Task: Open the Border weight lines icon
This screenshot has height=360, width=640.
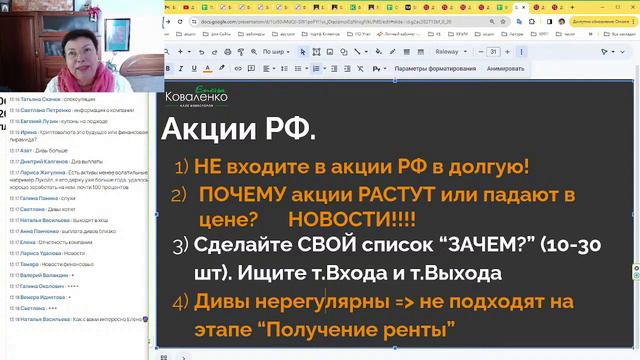Action: pos(407,52)
